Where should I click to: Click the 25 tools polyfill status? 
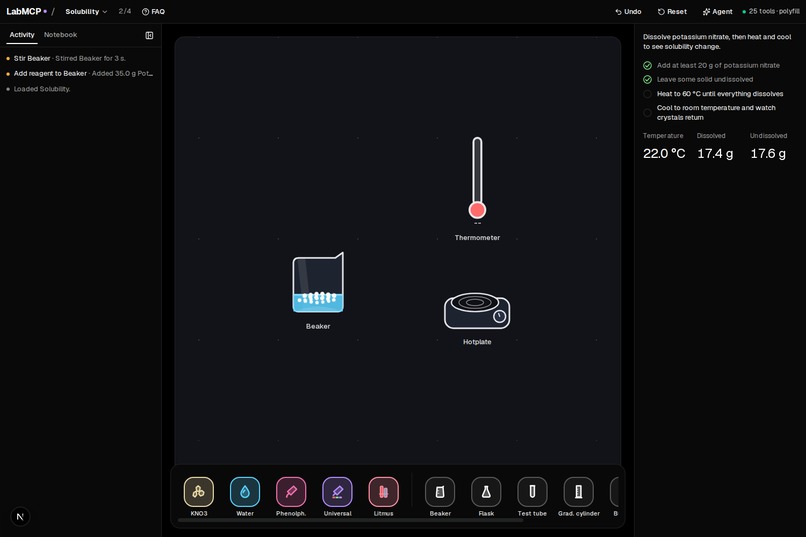coord(771,11)
